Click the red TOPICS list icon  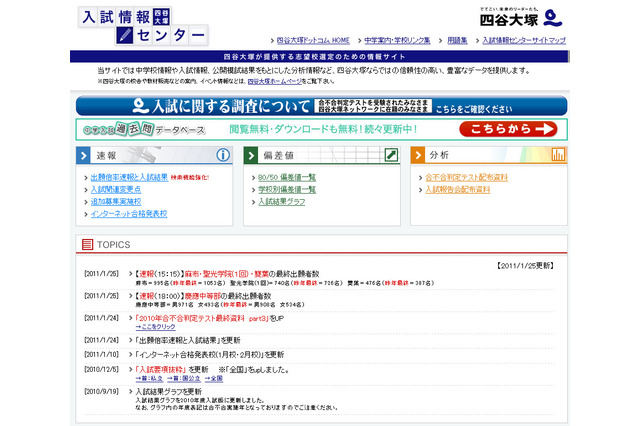pos(87,244)
